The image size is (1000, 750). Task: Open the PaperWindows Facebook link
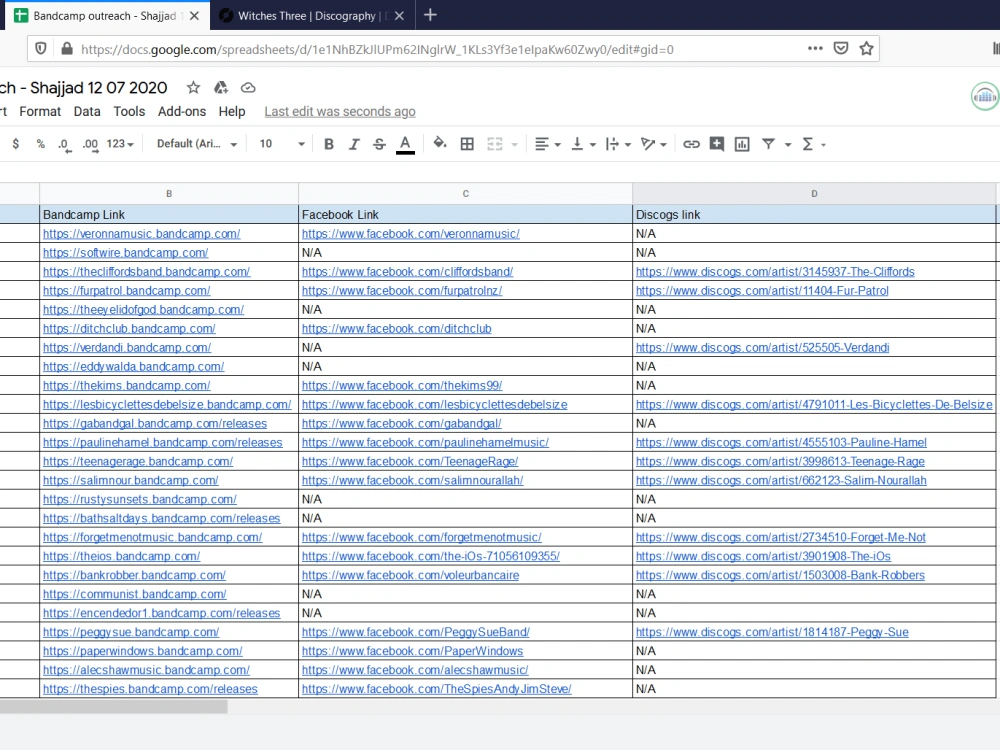(413, 651)
